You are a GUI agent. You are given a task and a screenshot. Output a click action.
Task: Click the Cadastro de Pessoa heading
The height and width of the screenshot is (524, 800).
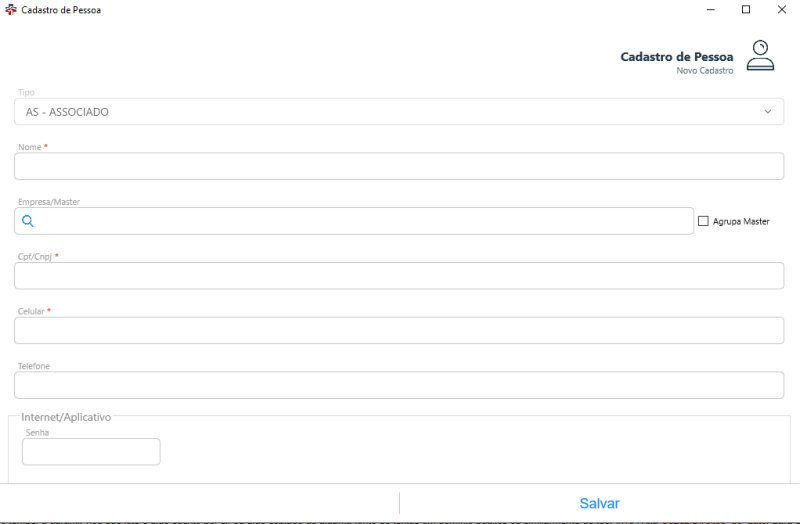tap(676, 57)
